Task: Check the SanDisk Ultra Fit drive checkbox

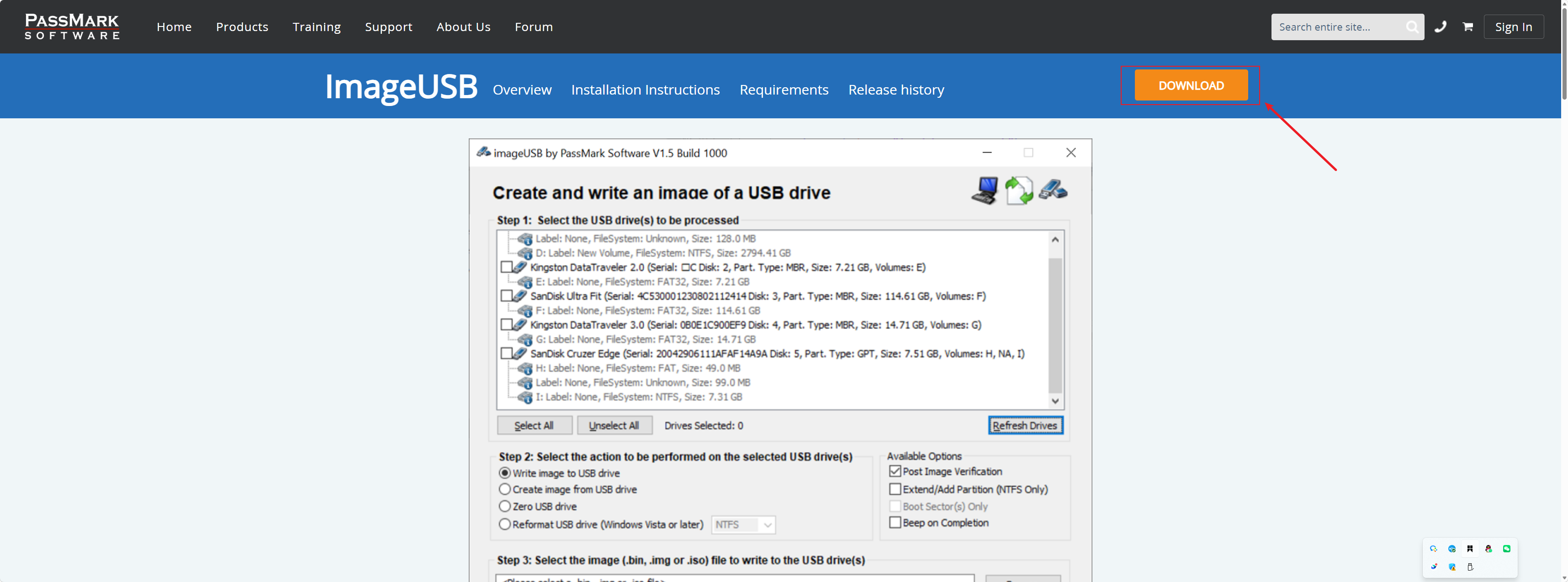Action: (x=506, y=296)
